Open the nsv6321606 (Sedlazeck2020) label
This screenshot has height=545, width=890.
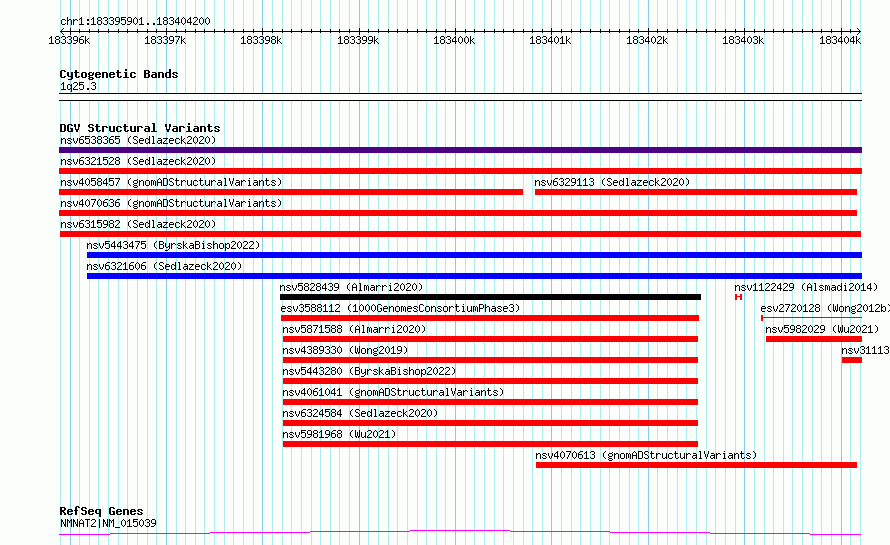(164, 266)
